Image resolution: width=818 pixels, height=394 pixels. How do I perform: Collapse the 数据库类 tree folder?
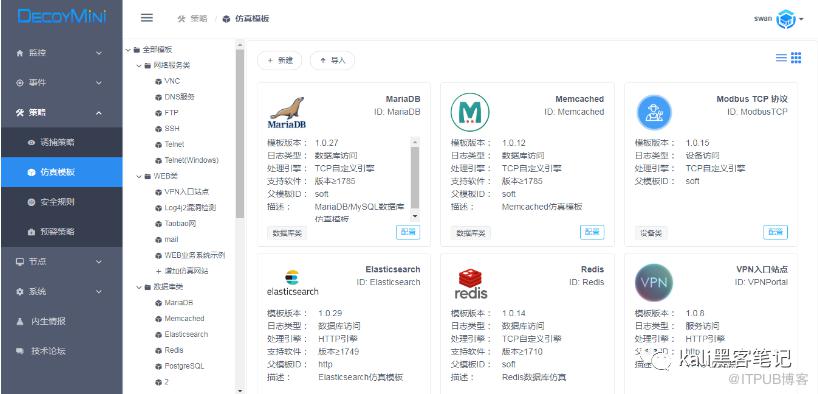tap(139, 287)
